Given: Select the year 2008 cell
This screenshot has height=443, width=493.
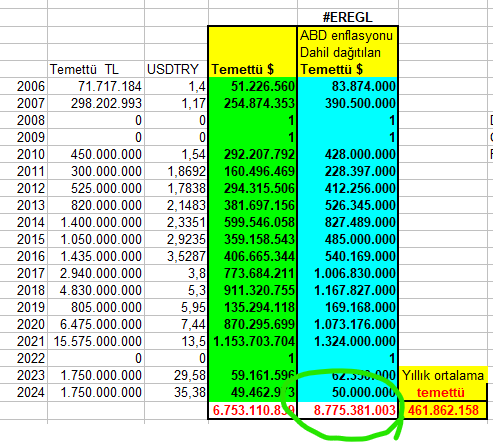Looking at the screenshot, I should 24,120.
